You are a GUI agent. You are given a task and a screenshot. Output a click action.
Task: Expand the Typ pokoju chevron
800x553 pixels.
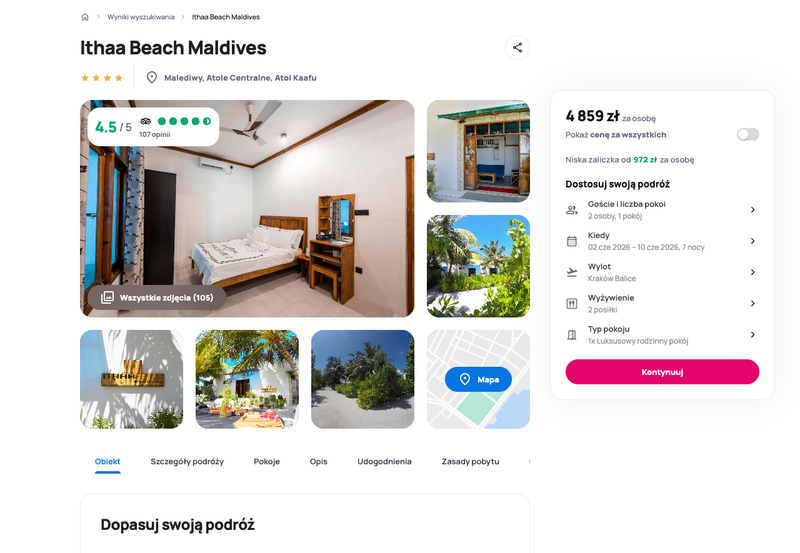pos(753,335)
